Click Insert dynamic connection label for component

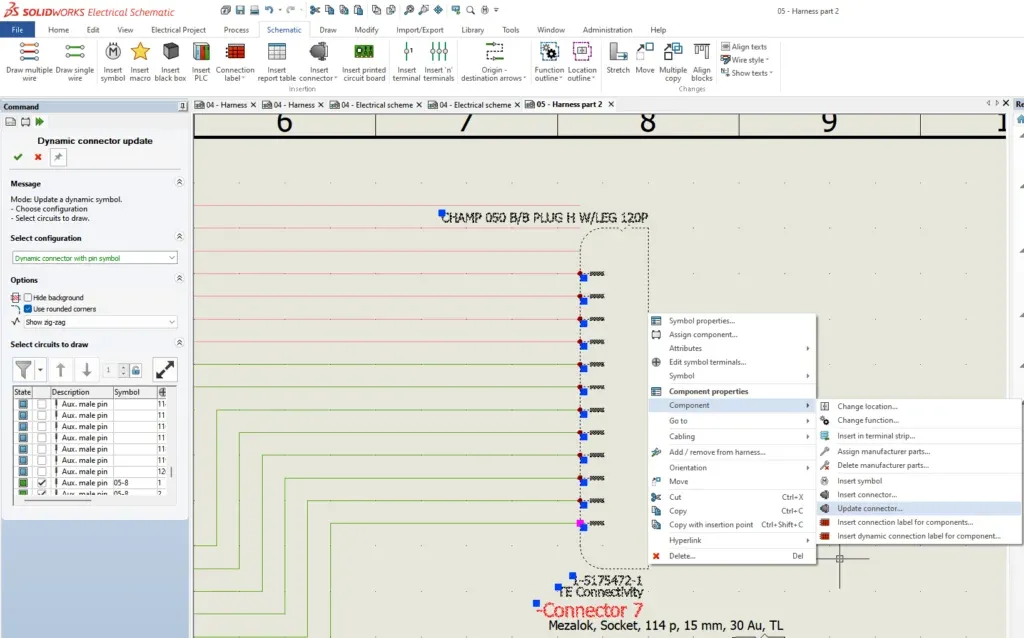click(x=919, y=536)
